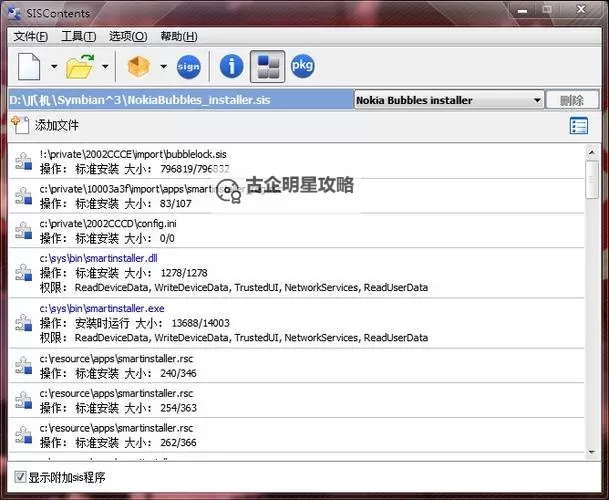Open the 帮助(H) menu

pyautogui.click(x=177, y=36)
